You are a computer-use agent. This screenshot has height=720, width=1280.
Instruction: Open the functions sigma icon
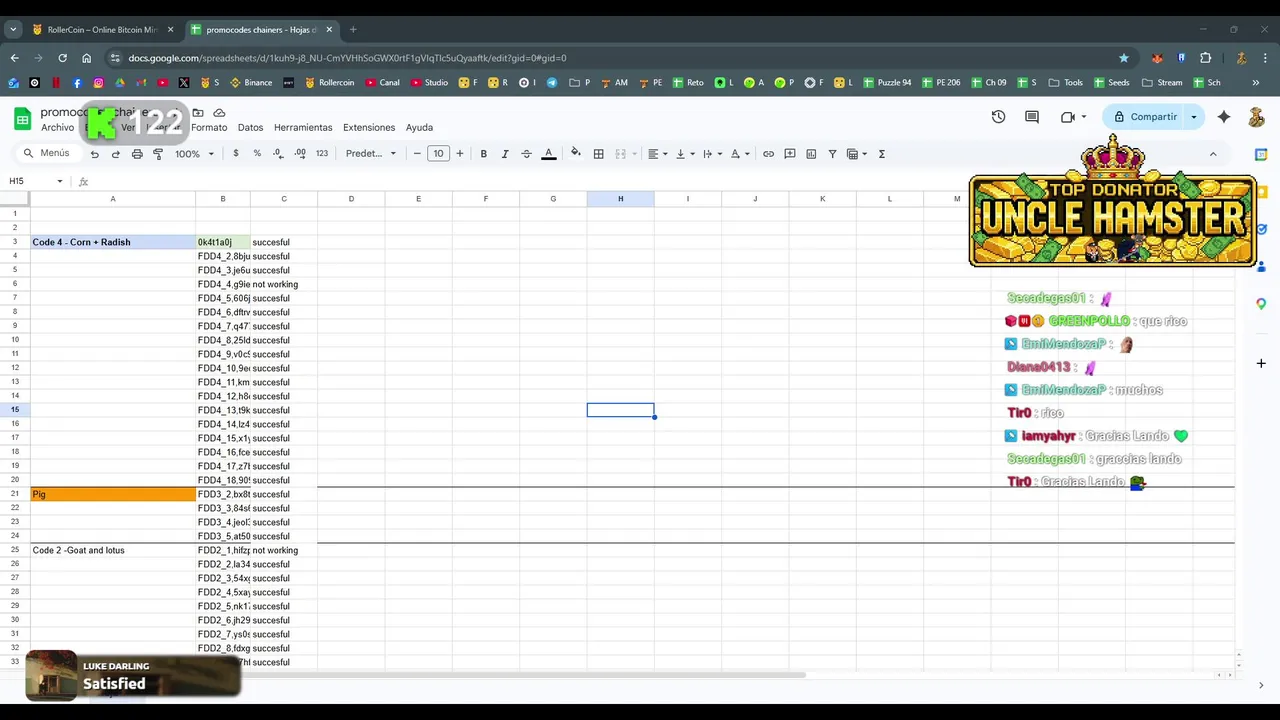click(x=881, y=154)
